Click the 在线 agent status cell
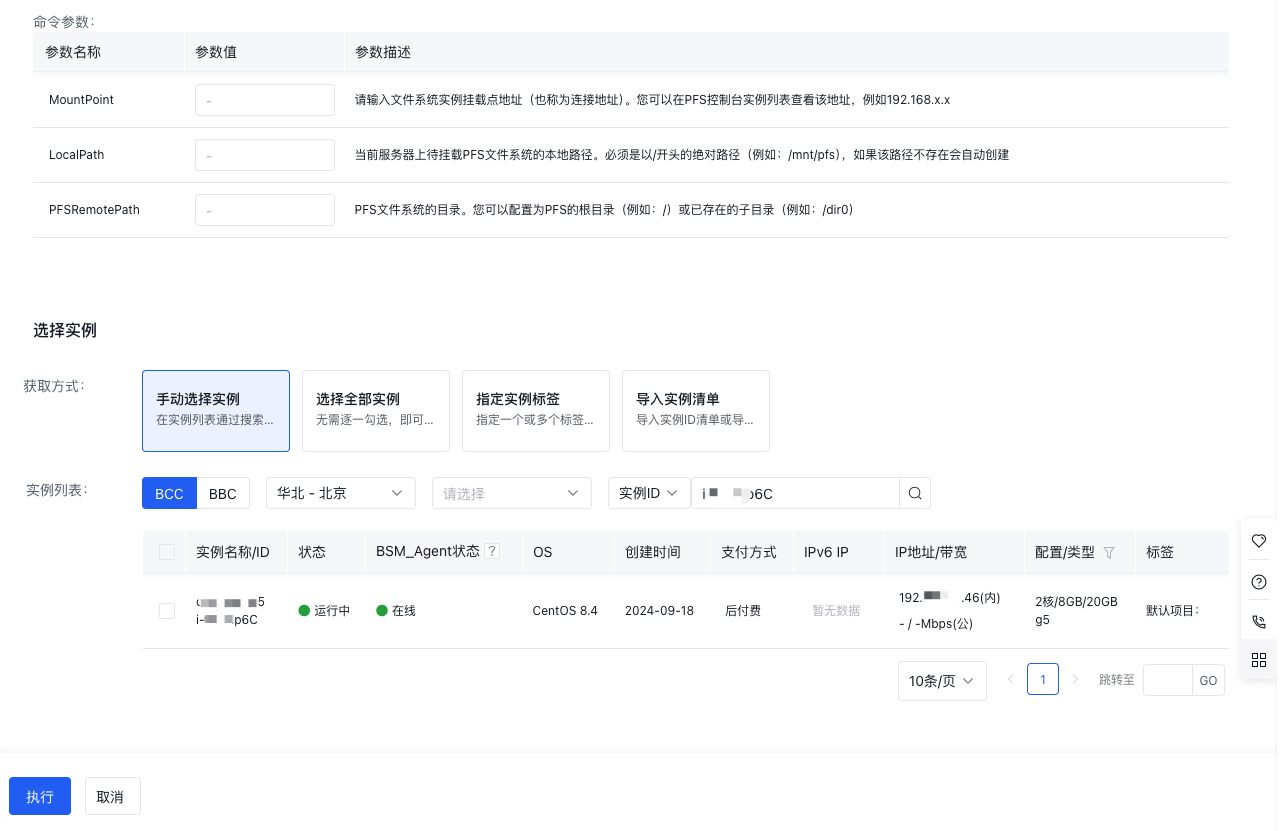Screen dimensions: 1280x831 tap(396, 610)
